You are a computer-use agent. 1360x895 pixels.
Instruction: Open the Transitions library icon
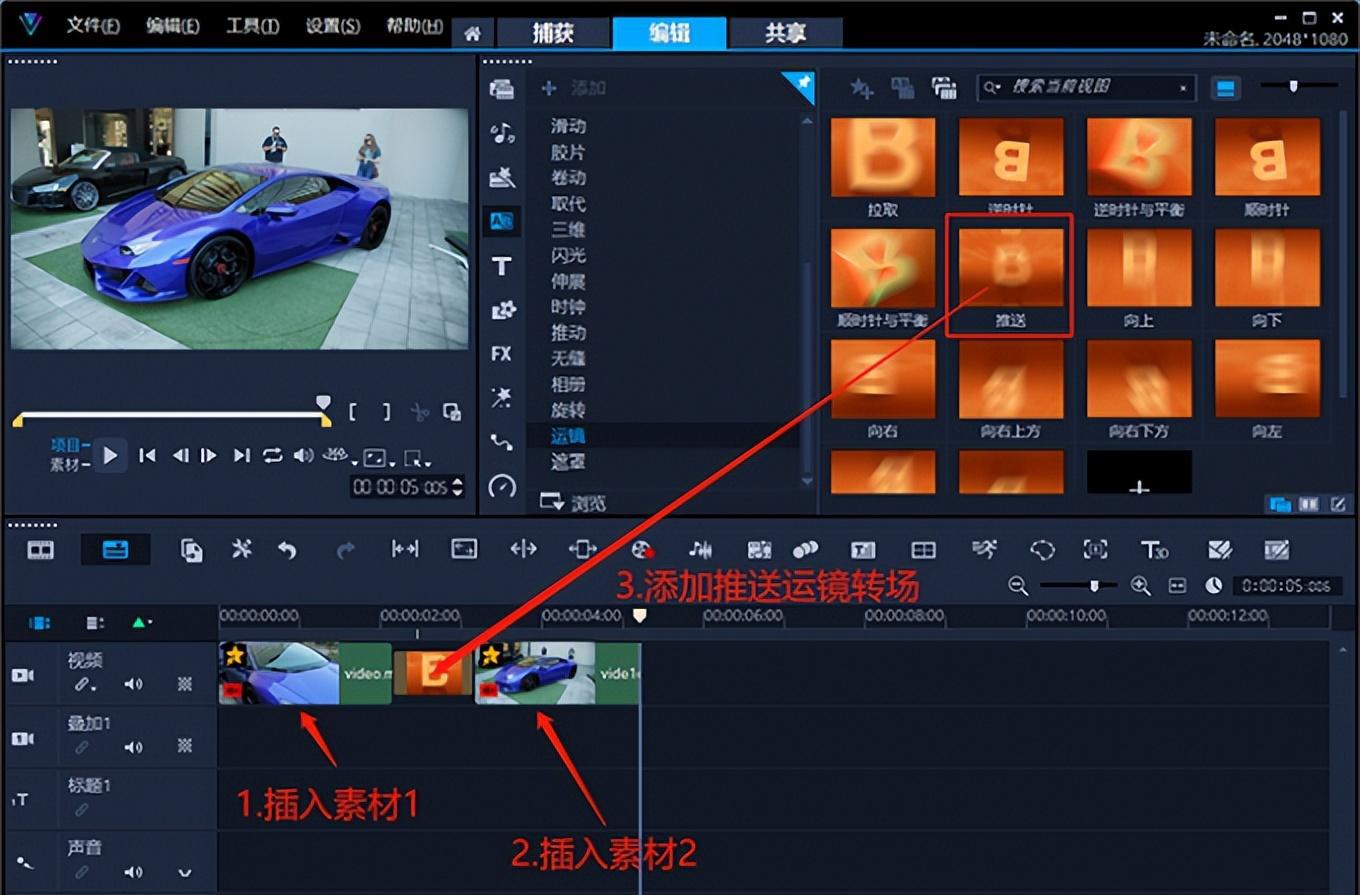tap(502, 221)
